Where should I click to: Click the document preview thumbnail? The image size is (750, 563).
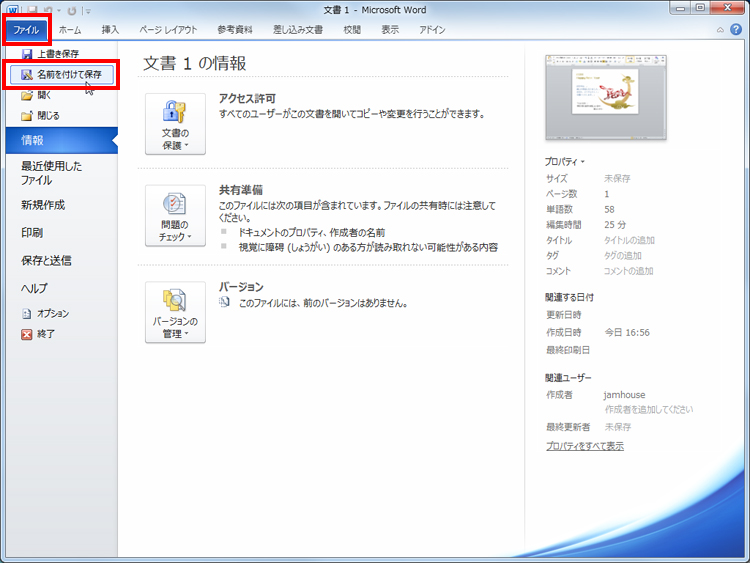click(x=606, y=98)
